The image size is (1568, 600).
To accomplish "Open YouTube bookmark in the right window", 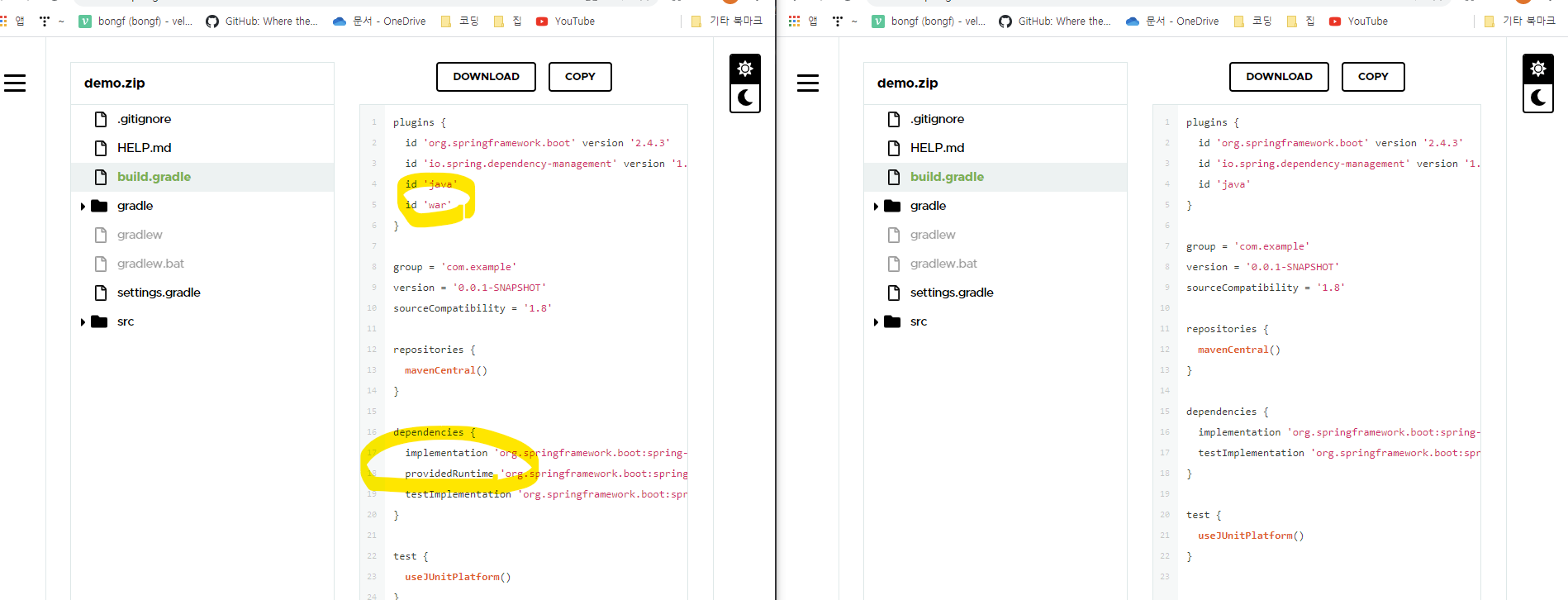I will [x=1358, y=21].
